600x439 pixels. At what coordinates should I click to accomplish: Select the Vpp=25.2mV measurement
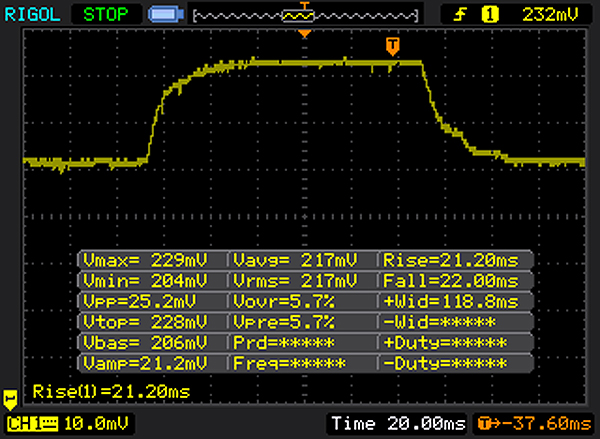tap(151, 301)
